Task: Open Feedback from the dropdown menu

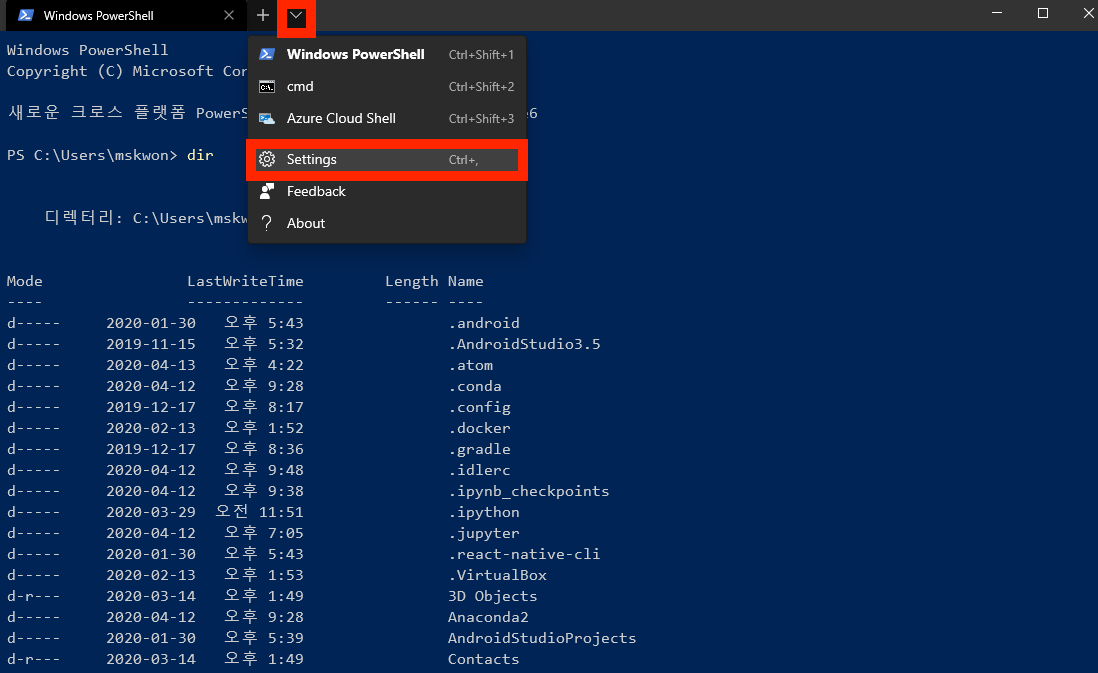Action: point(387,191)
